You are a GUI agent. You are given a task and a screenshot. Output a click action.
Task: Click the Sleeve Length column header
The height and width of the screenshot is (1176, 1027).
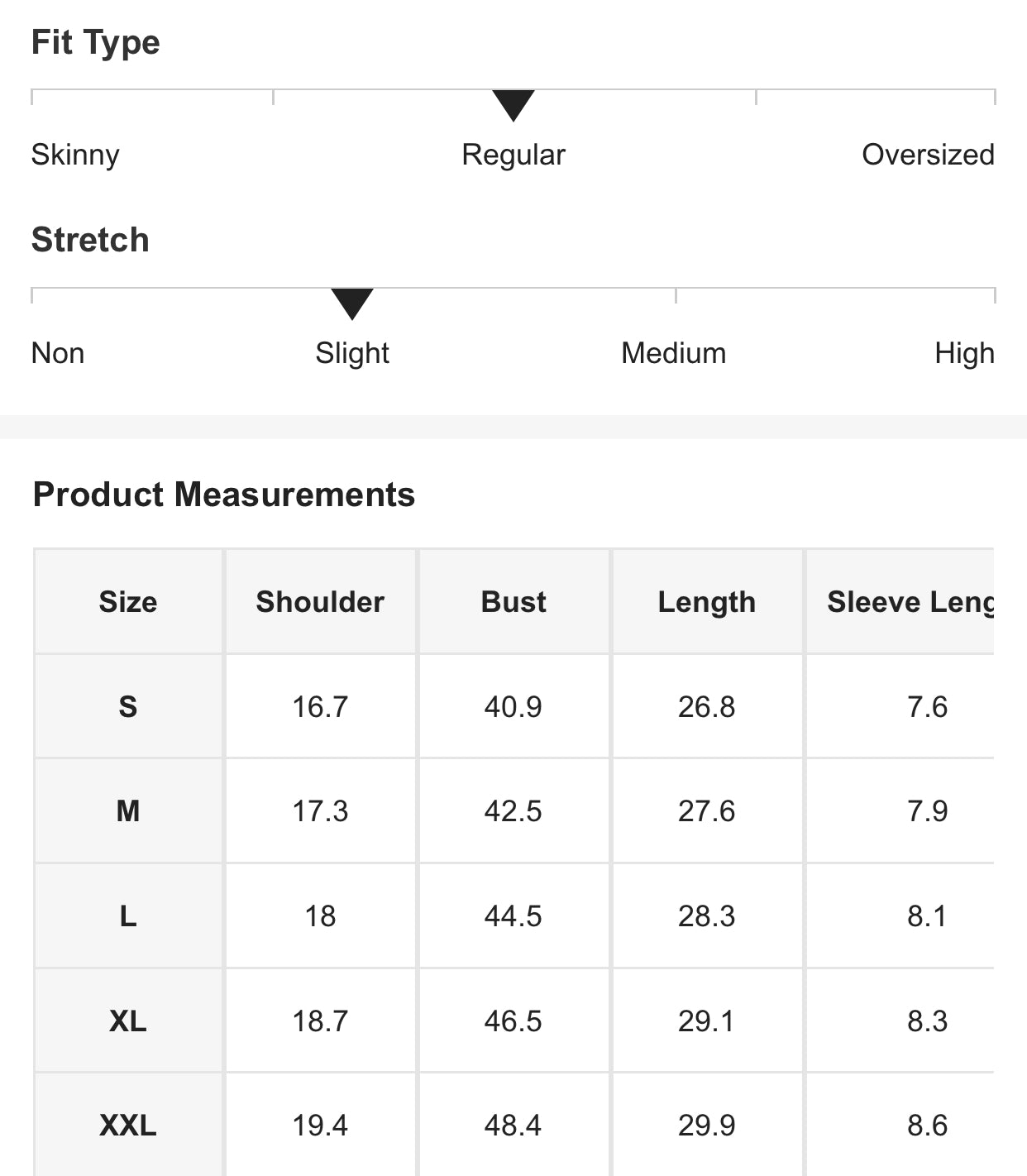coord(910,602)
